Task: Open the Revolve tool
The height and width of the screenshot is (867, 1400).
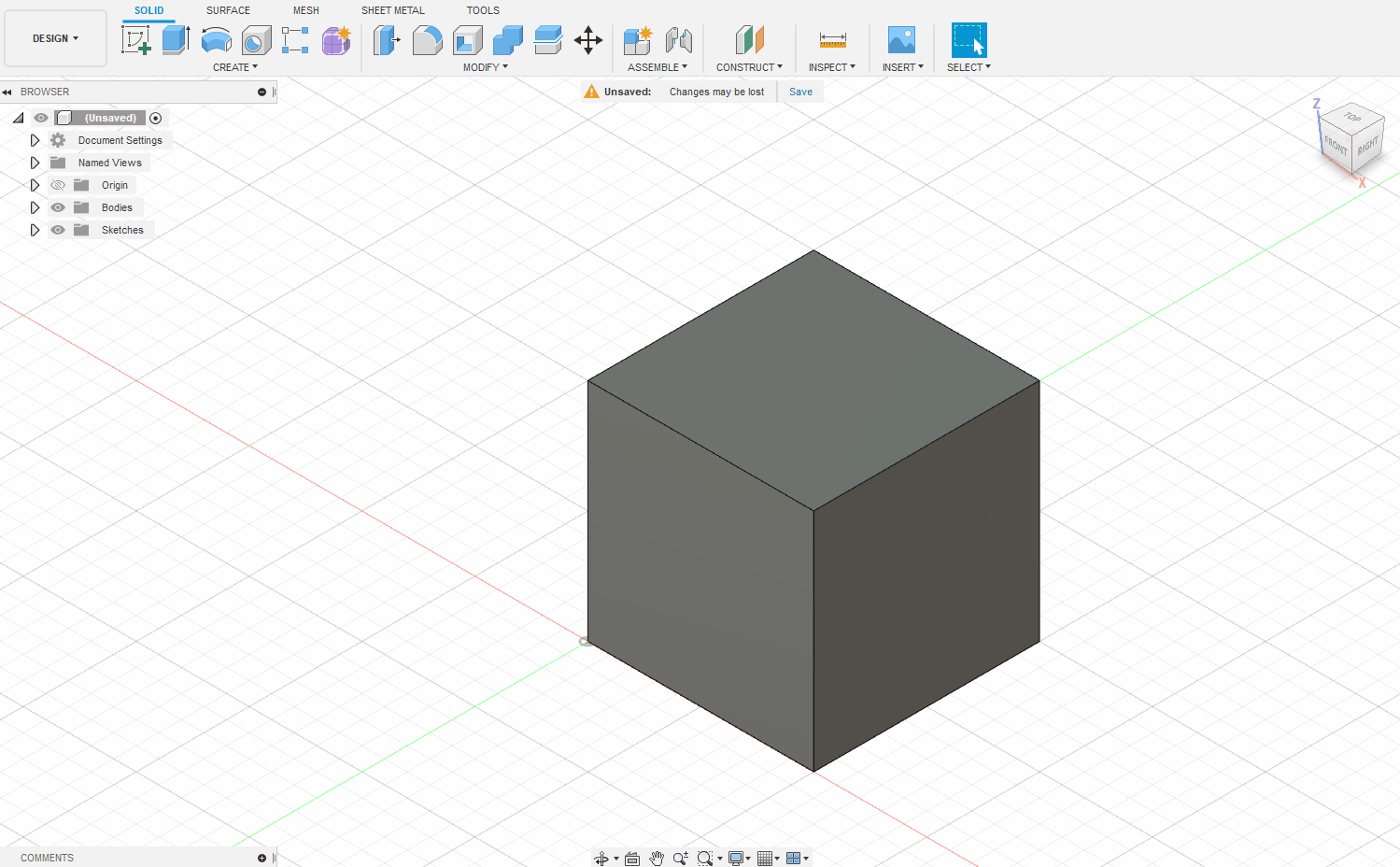Action: [x=216, y=40]
